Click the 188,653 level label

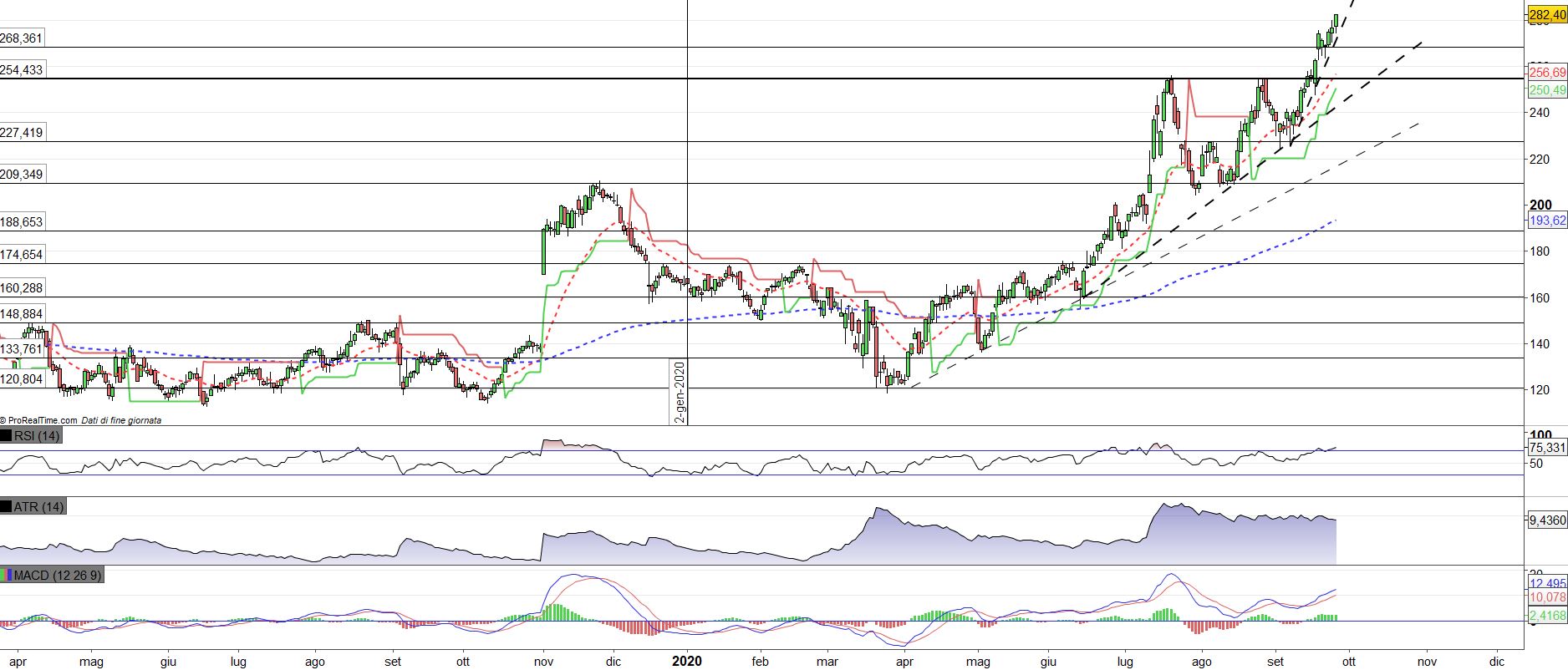pyautogui.click(x=22, y=222)
